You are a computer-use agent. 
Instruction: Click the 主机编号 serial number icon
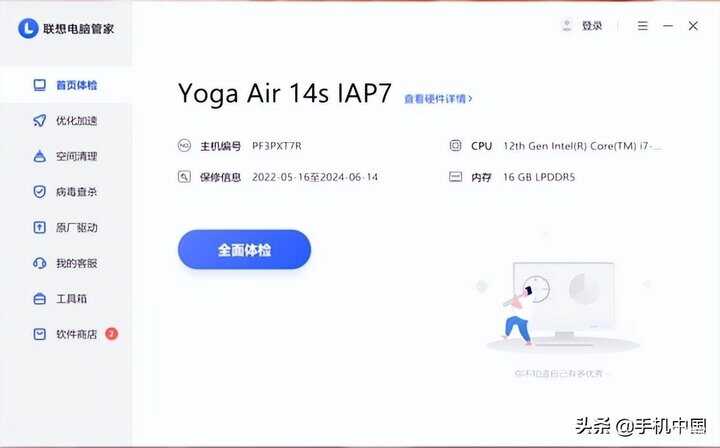click(184, 146)
